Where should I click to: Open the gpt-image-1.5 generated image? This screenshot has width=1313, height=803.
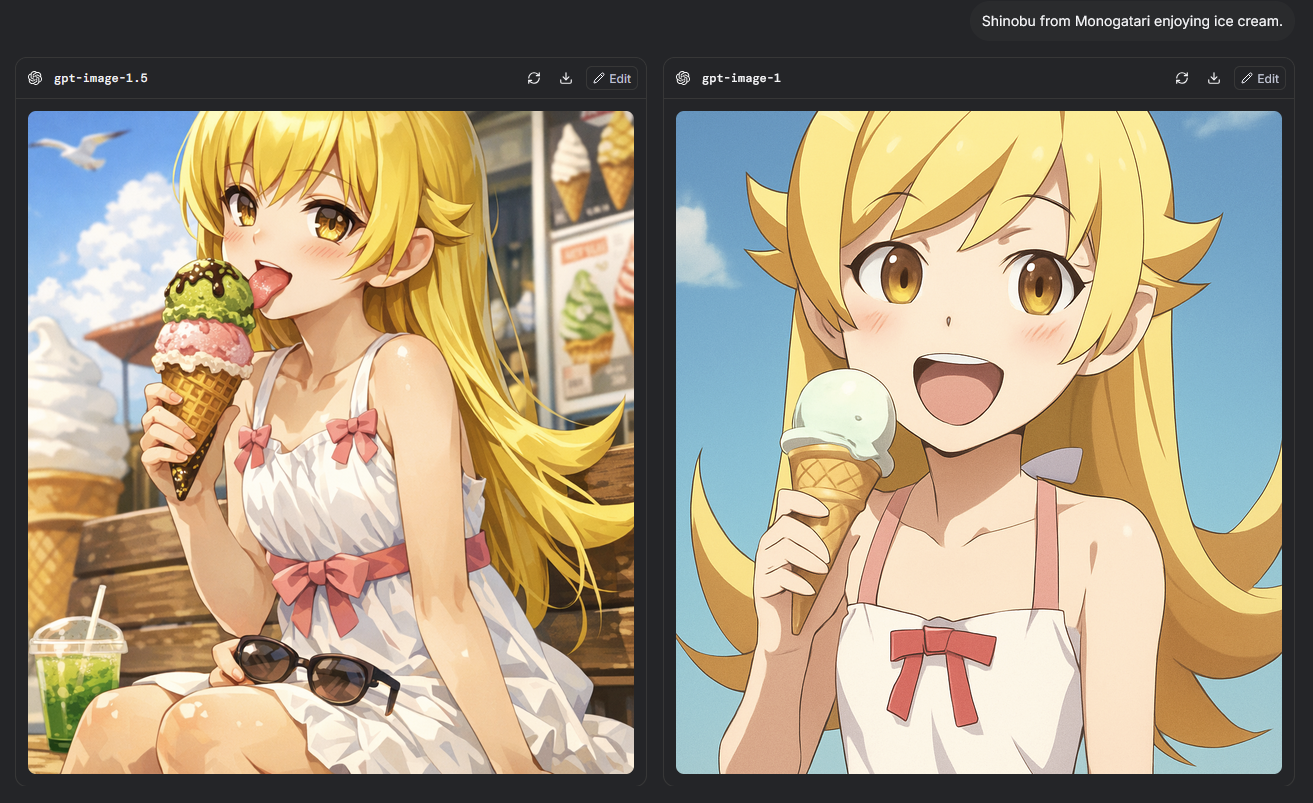click(x=331, y=442)
